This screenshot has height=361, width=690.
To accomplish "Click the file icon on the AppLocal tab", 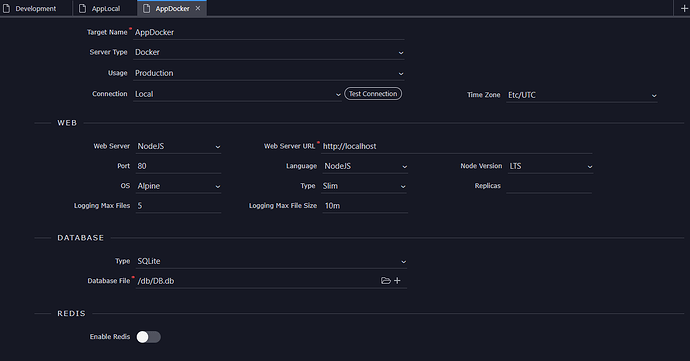I will [x=82, y=8].
